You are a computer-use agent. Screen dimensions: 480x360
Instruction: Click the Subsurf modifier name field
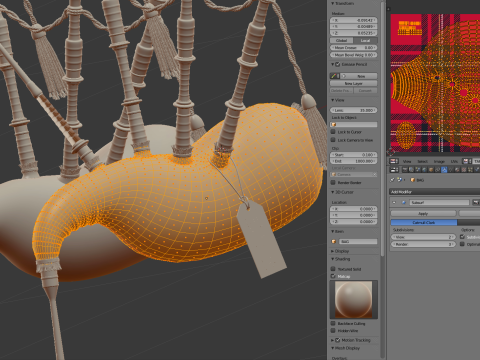tap(439, 202)
